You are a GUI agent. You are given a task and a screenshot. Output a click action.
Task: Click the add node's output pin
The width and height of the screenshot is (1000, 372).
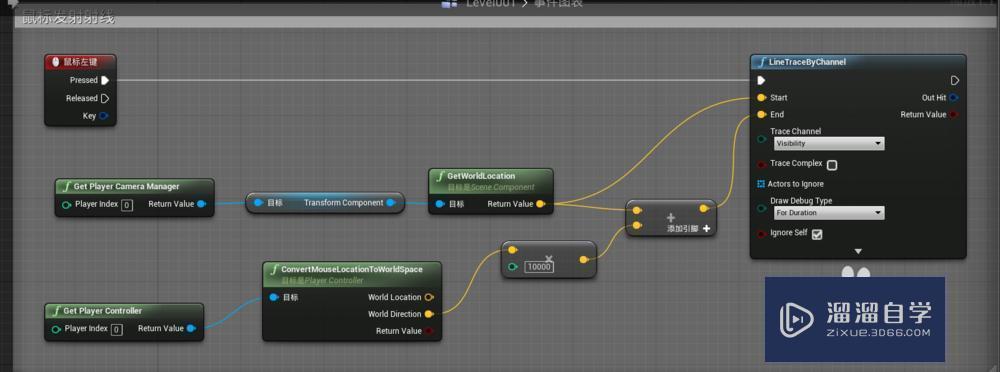[x=703, y=209]
